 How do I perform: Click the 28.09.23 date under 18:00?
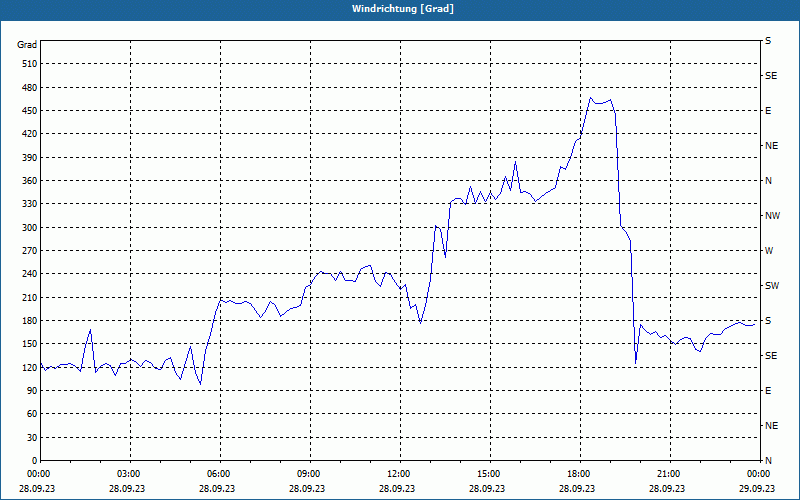pyautogui.click(x=578, y=488)
